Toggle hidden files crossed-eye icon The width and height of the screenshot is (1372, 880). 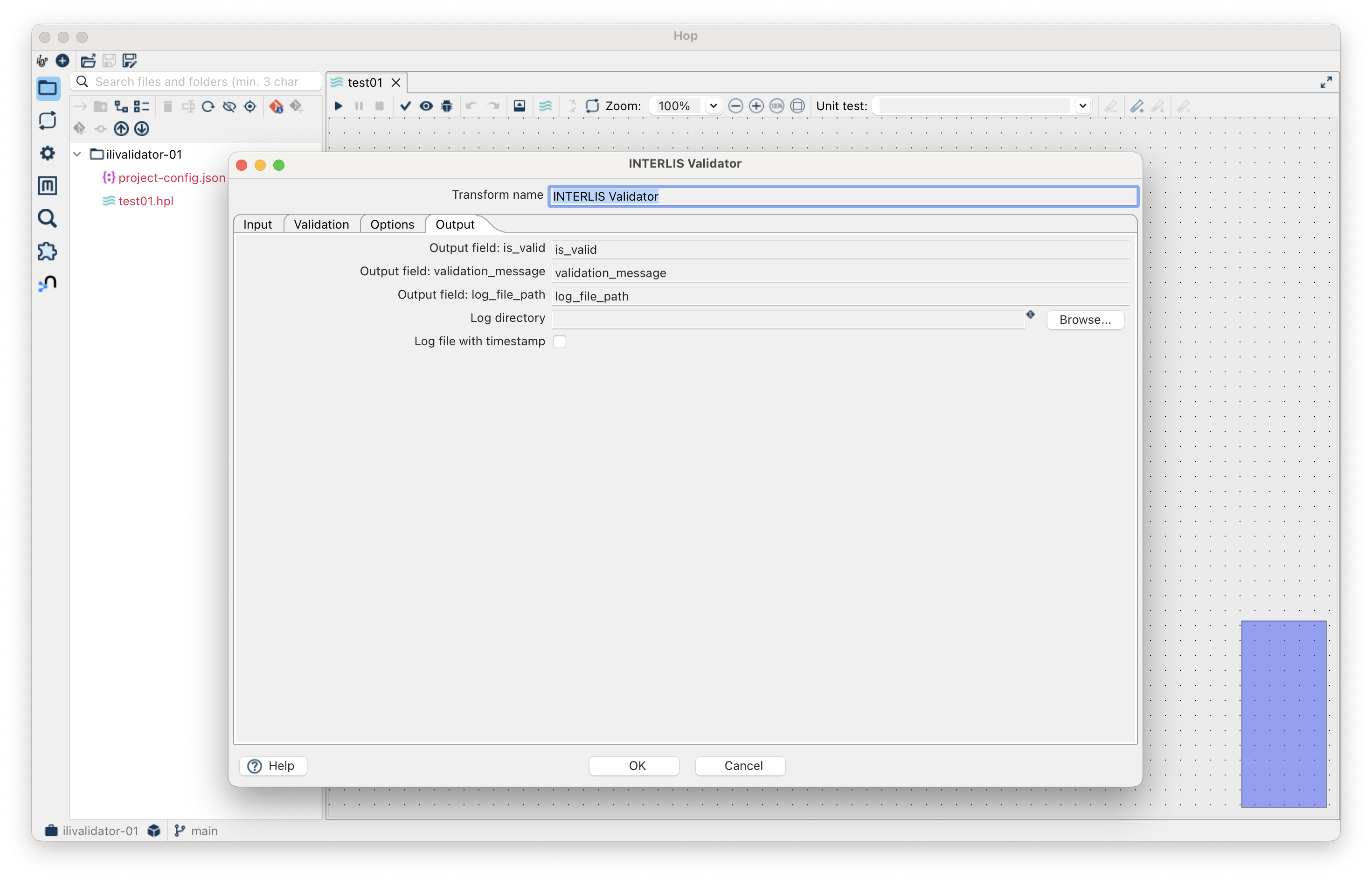[229, 106]
